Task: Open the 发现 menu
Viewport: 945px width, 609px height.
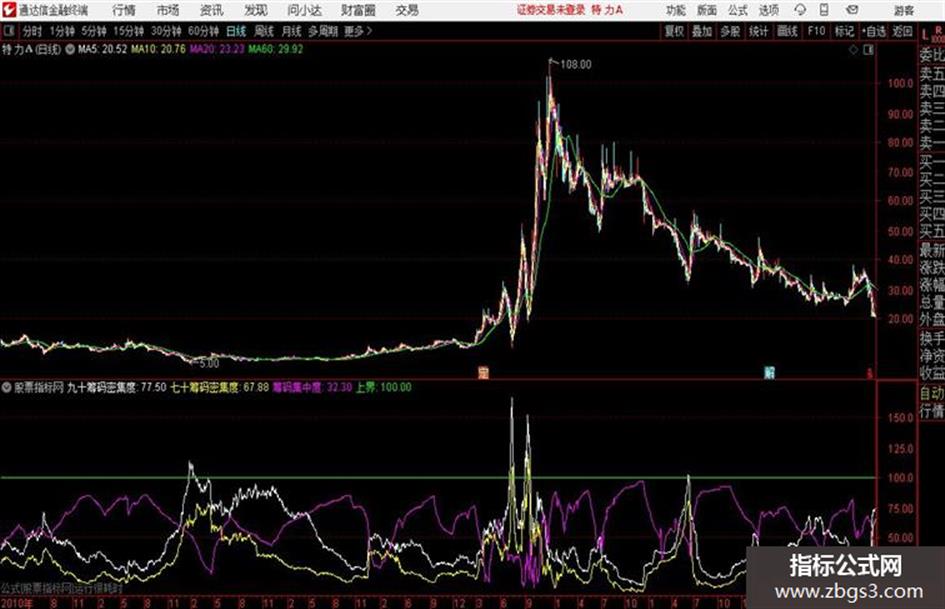Action: pos(256,10)
